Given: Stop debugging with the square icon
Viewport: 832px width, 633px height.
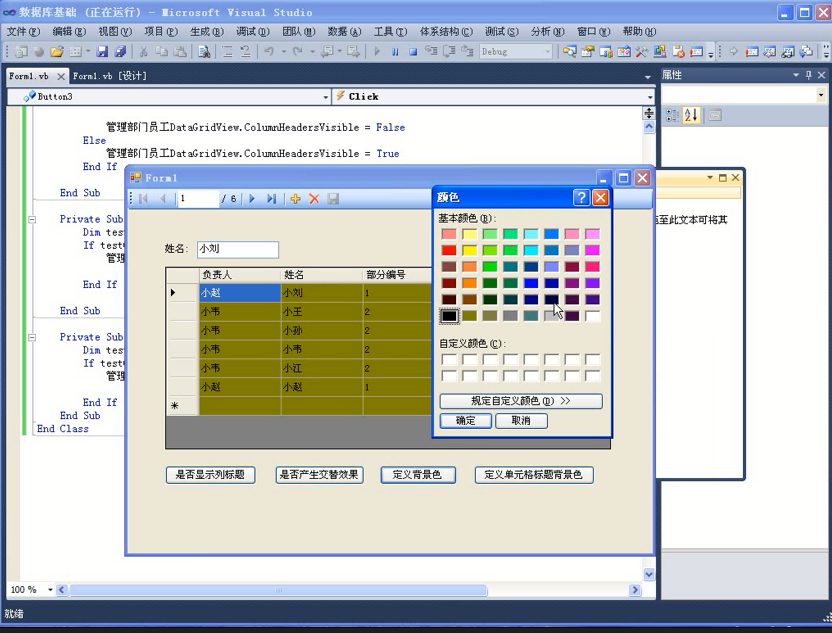Looking at the screenshot, I should [413, 51].
